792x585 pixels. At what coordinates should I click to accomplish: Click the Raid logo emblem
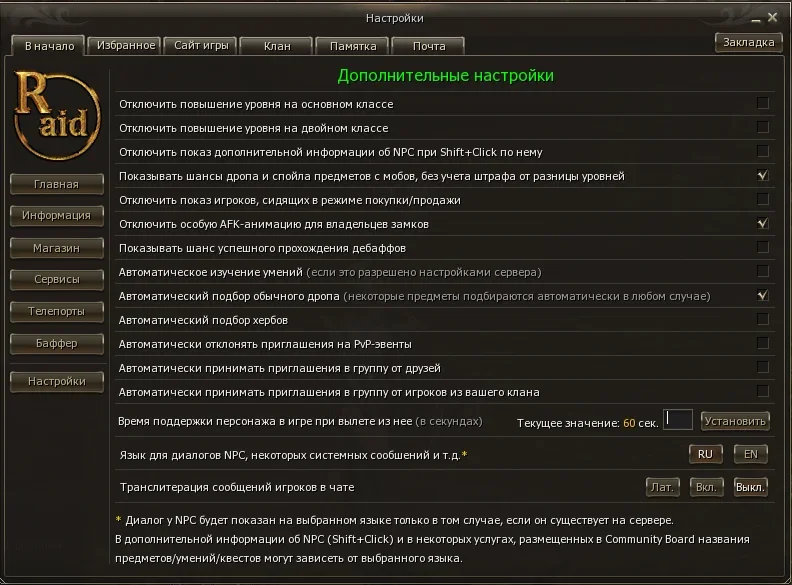[x=57, y=115]
